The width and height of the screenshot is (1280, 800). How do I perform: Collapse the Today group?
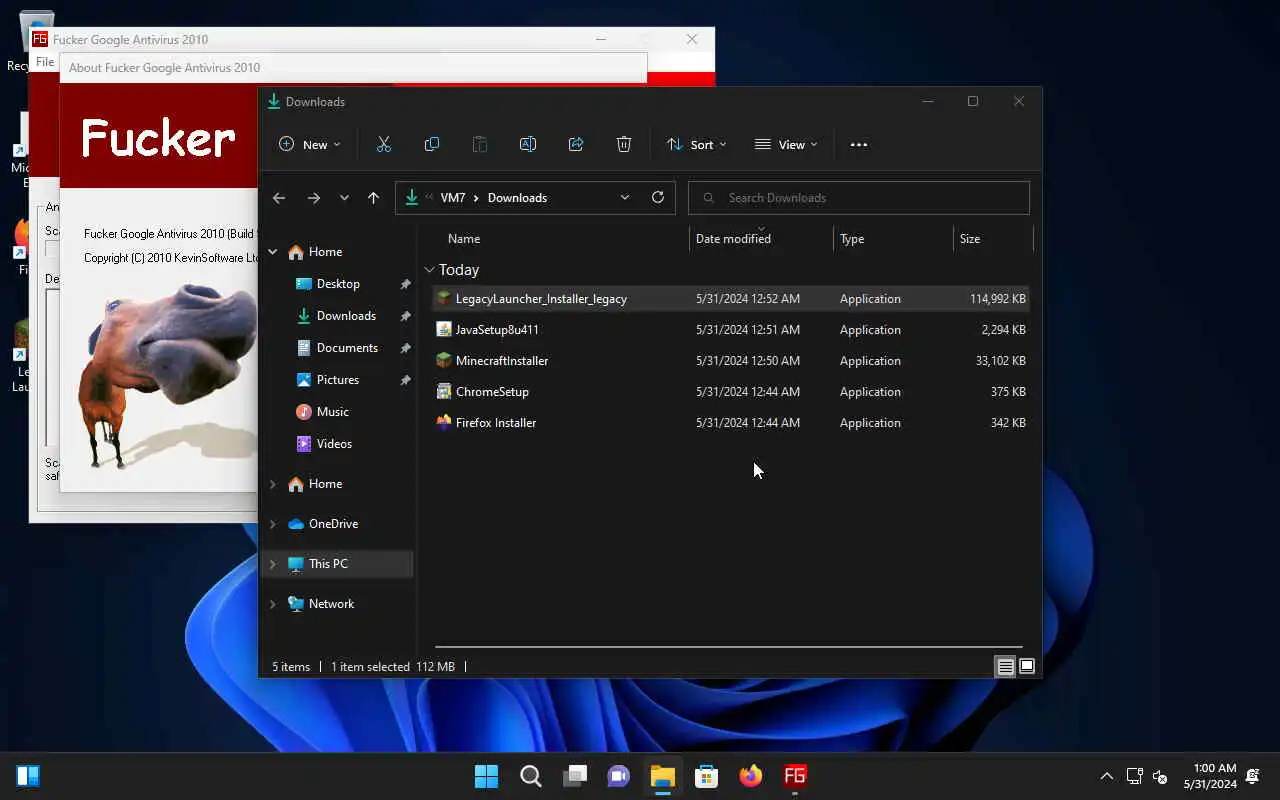[429, 270]
